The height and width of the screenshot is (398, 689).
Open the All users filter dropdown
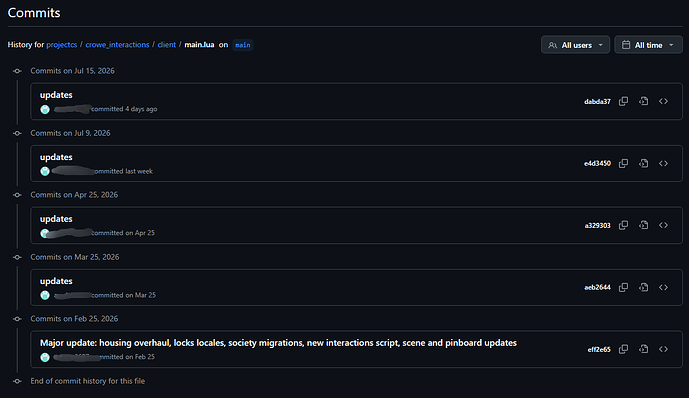click(x=575, y=45)
